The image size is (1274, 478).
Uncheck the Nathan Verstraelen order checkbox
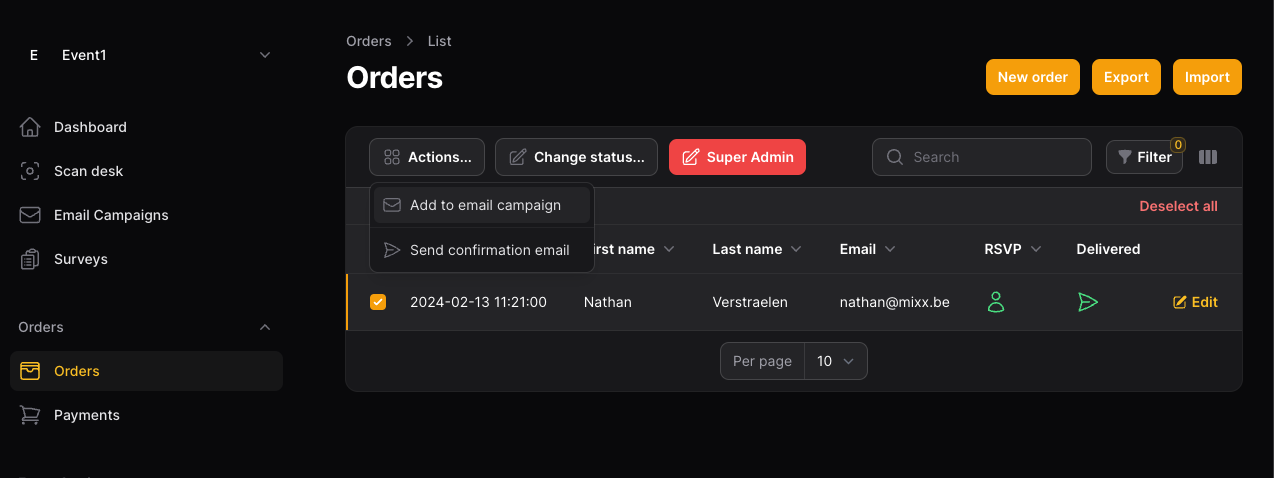[378, 302]
